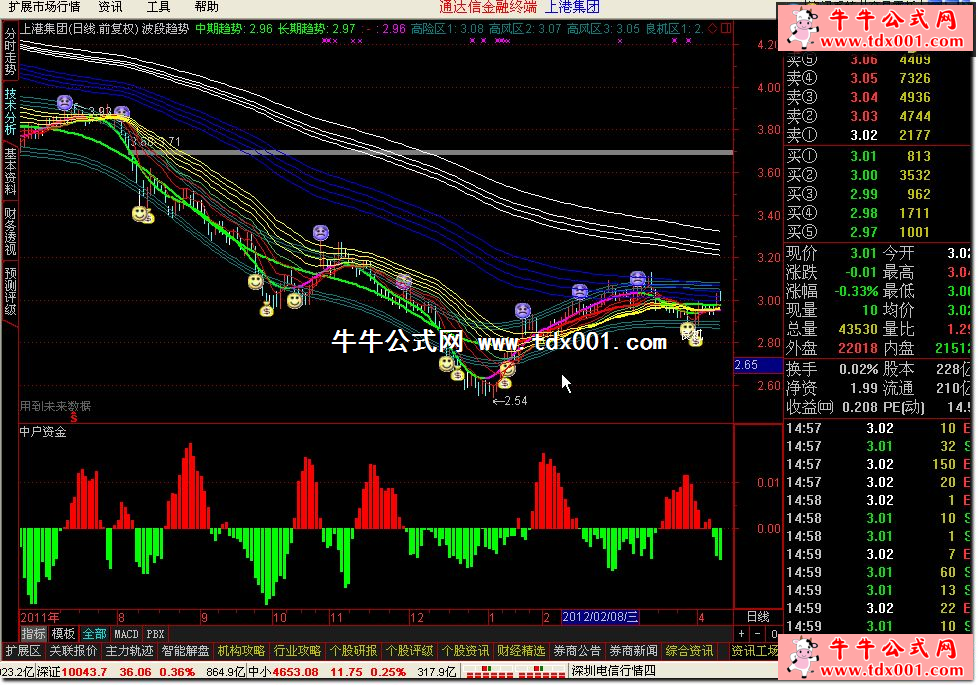Click the plus zoom button under the chart
Screen dimensions: 978x685
click(x=741, y=634)
